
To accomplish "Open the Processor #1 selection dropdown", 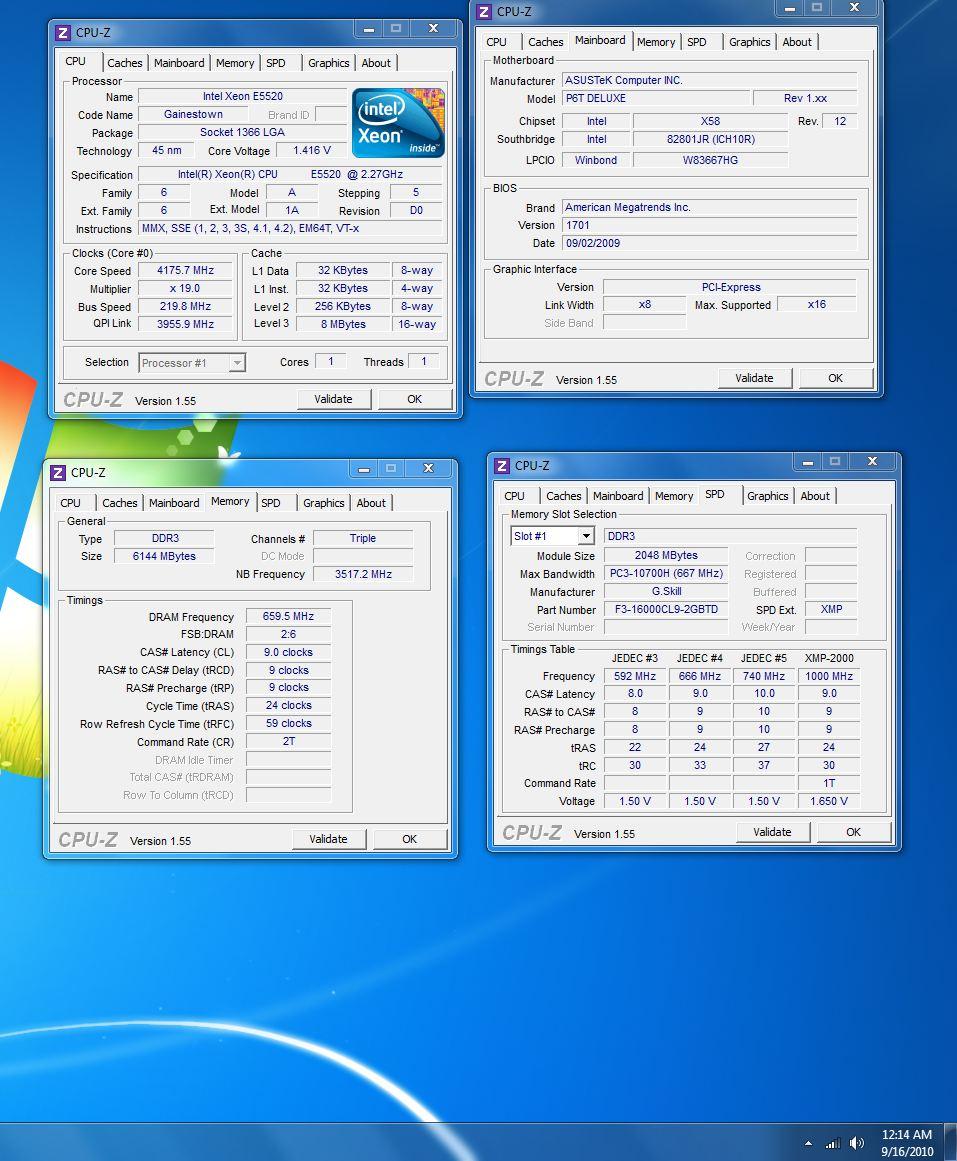I will coord(192,363).
